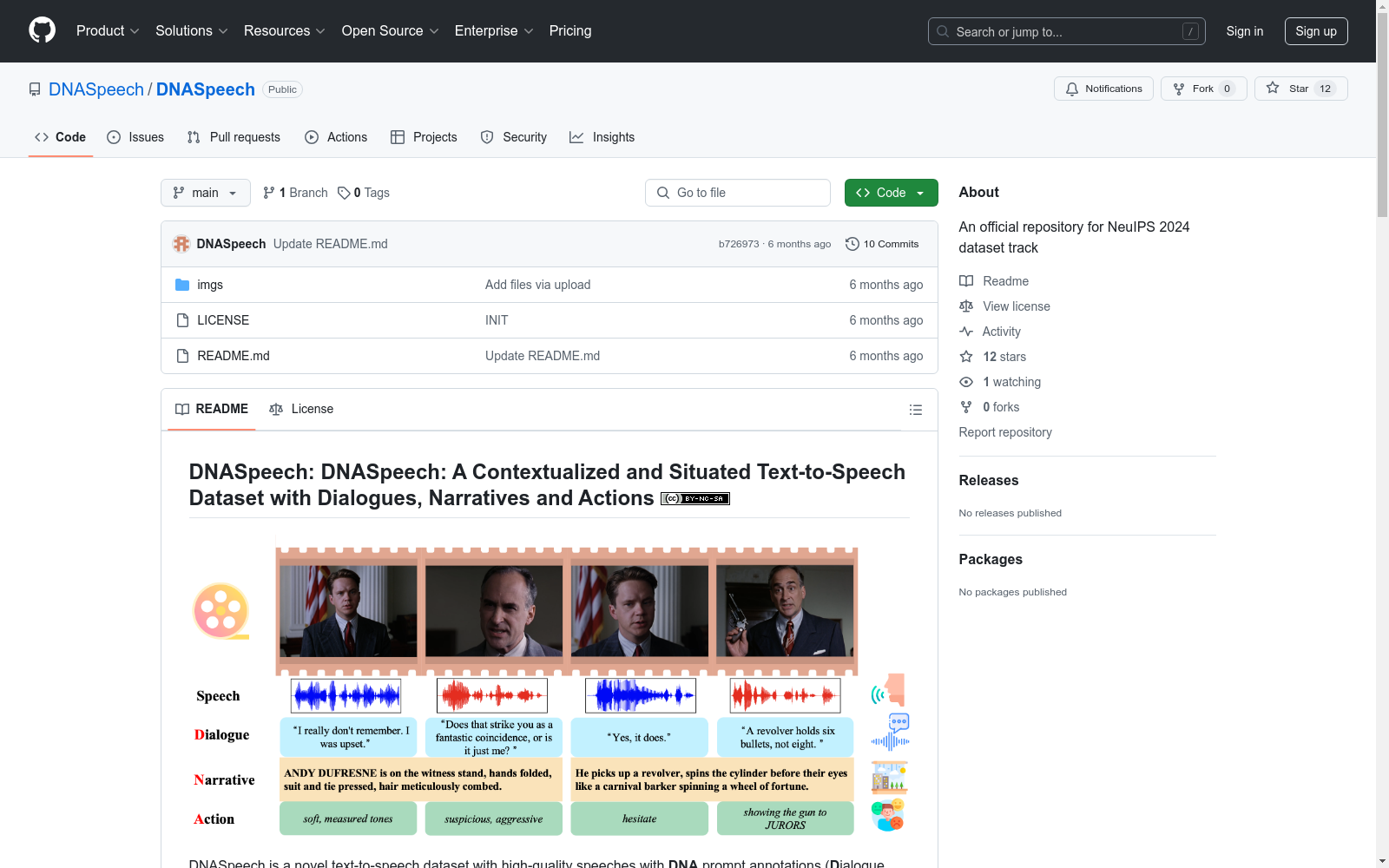Image resolution: width=1389 pixels, height=868 pixels.
Task: Go to the Pricing page
Action: (570, 31)
